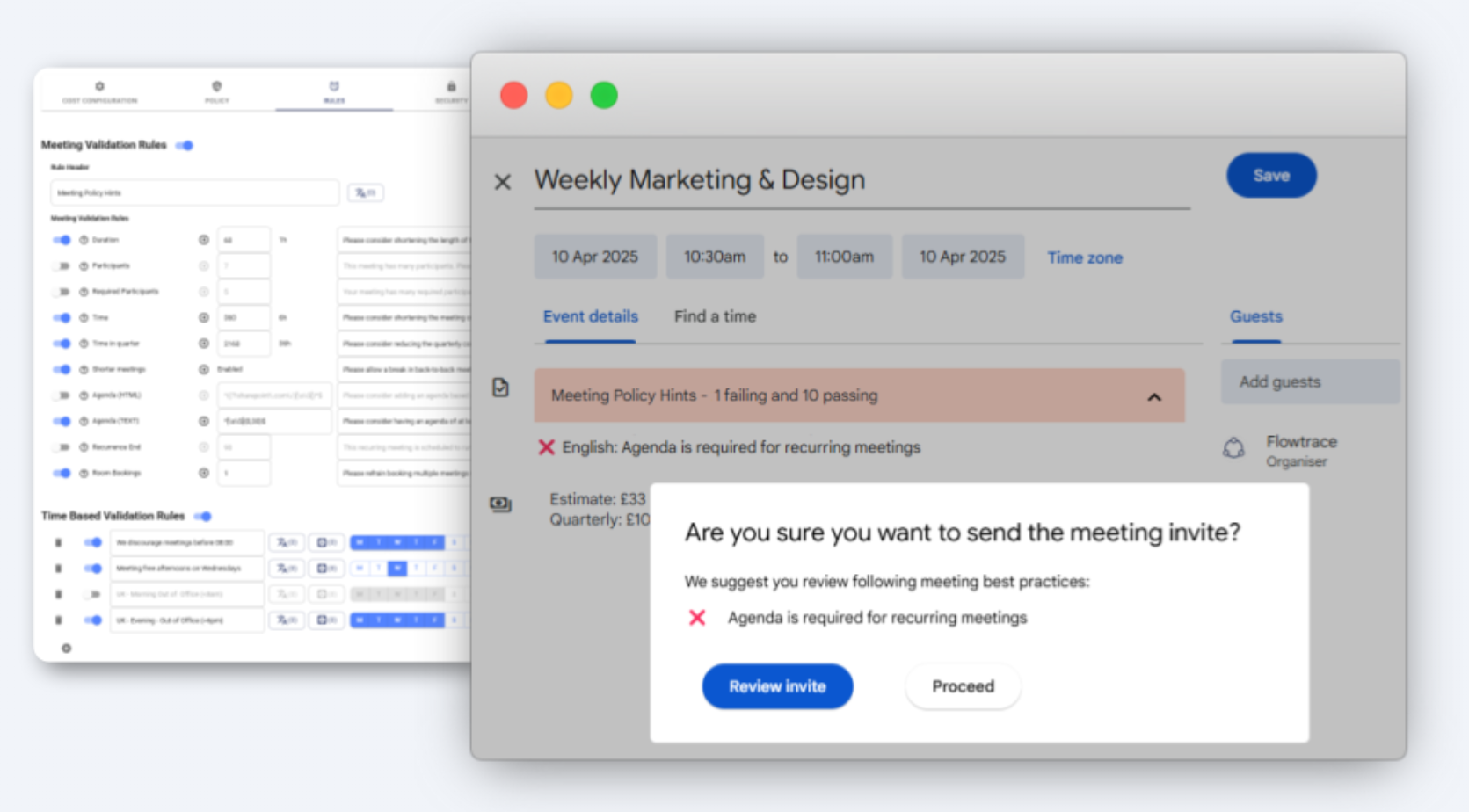This screenshot has height=812, width=1469.
Task: Click the cost estimate money icon
Action: point(500,504)
